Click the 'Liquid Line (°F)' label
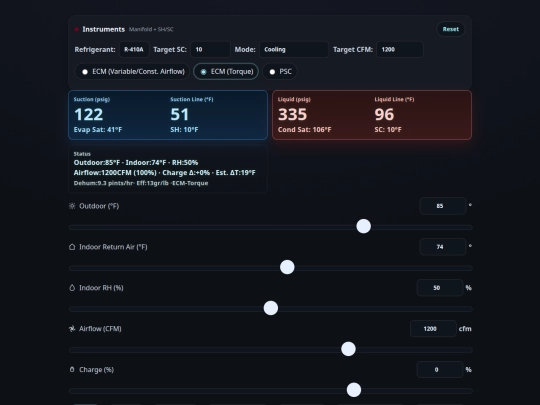Screen dimensions: 540x405 (x=394, y=100)
